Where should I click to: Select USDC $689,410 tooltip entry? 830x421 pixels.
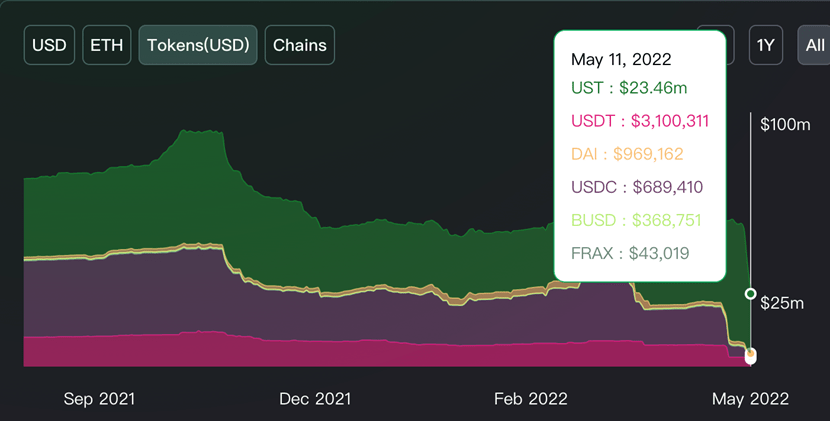pos(637,187)
